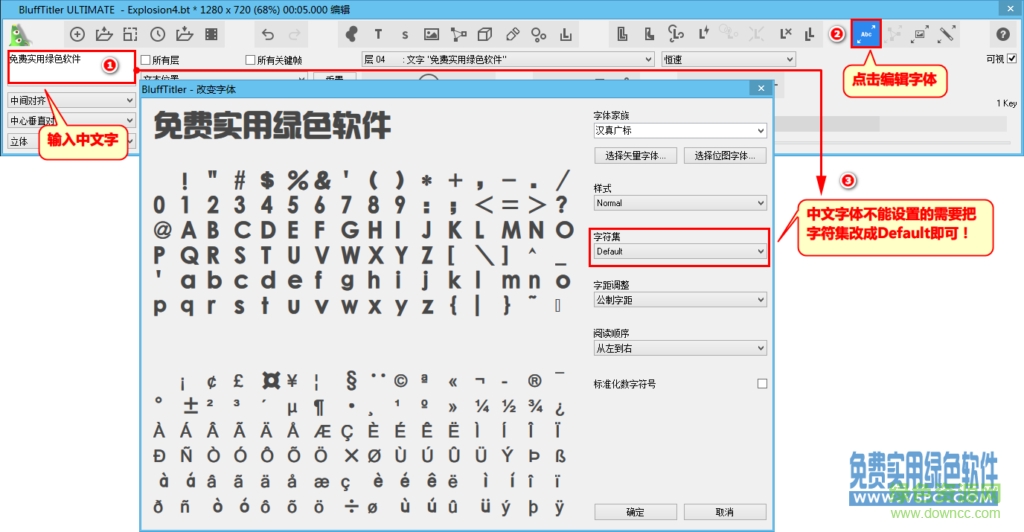
Task: Uncheck the 可视 visibility checkbox
Action: (1012, 59)
